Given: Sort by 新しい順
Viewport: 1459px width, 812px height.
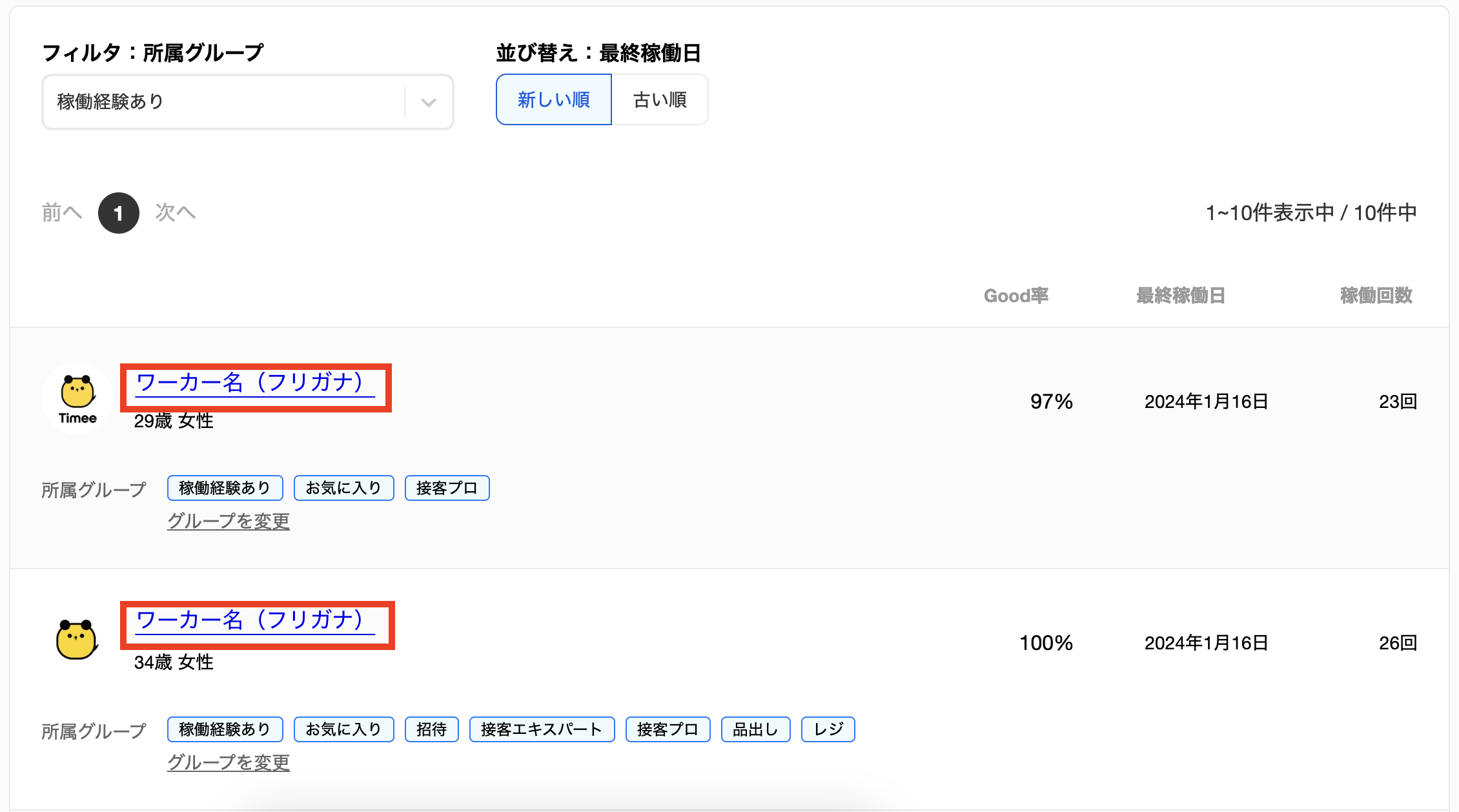Looking at the screenshot, I should click(x=553, y=99).
